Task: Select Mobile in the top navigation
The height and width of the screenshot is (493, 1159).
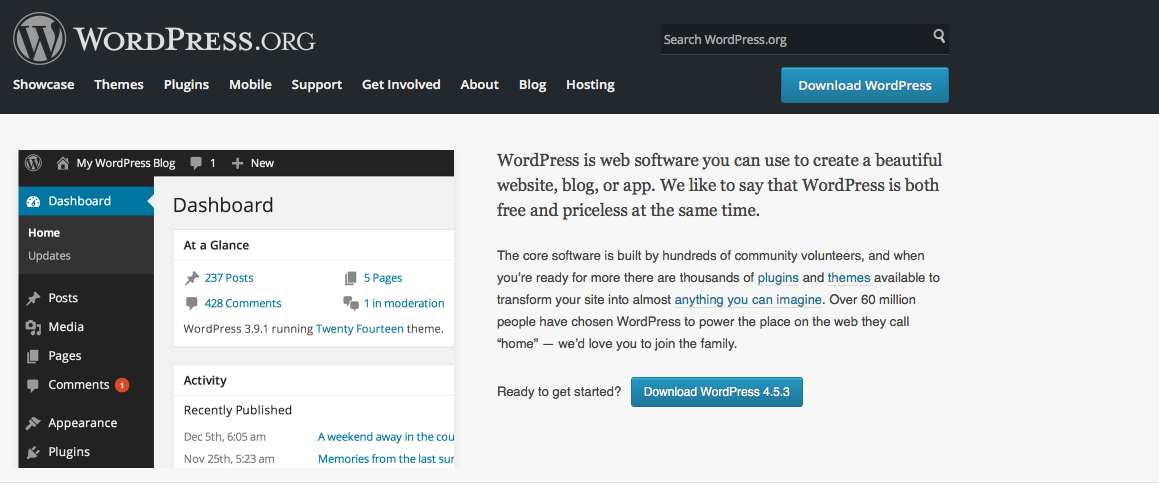Action: coord(251,84)
